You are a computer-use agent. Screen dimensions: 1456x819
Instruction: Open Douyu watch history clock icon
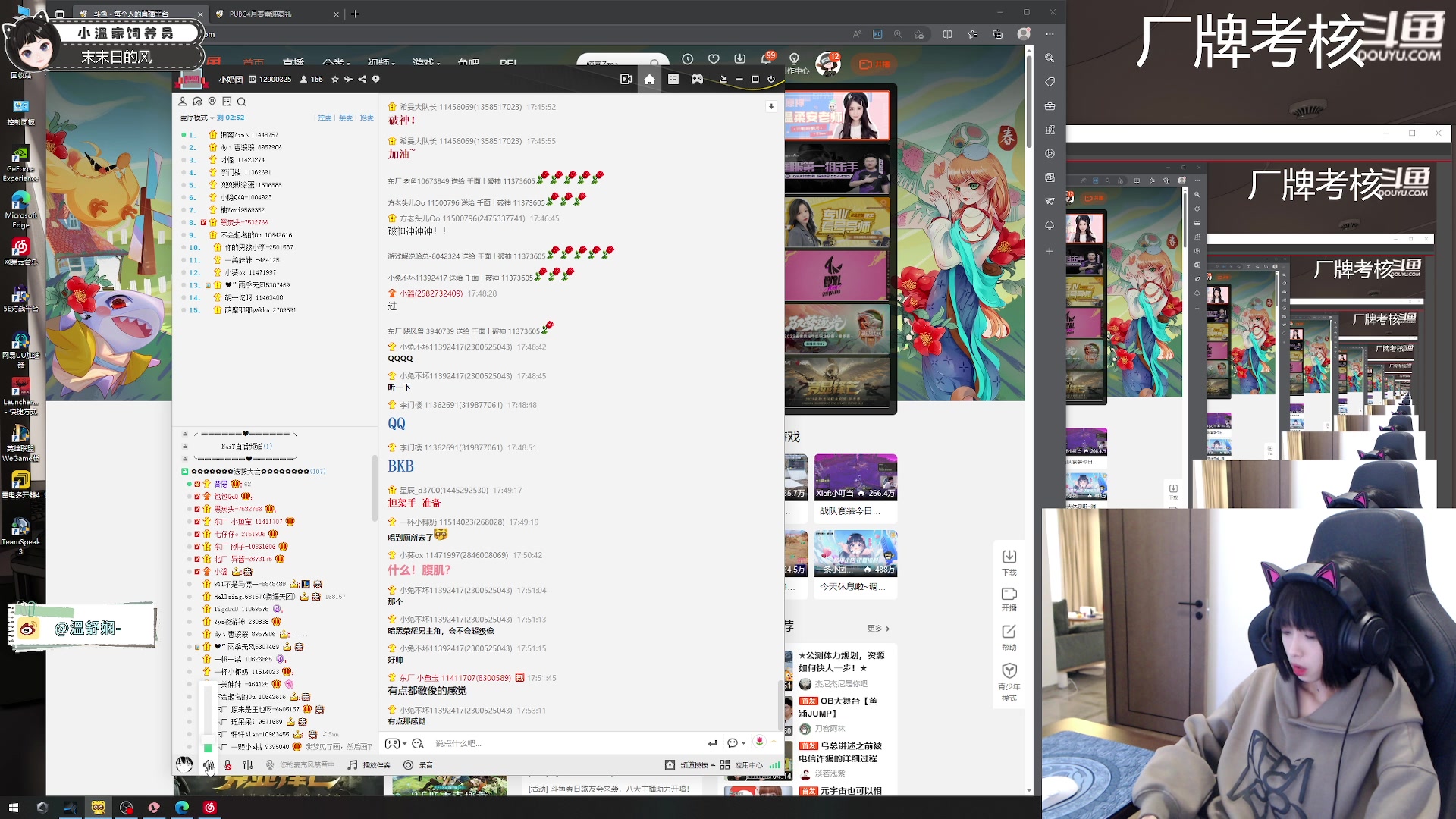pyautogui.click(x=688, y=59)
